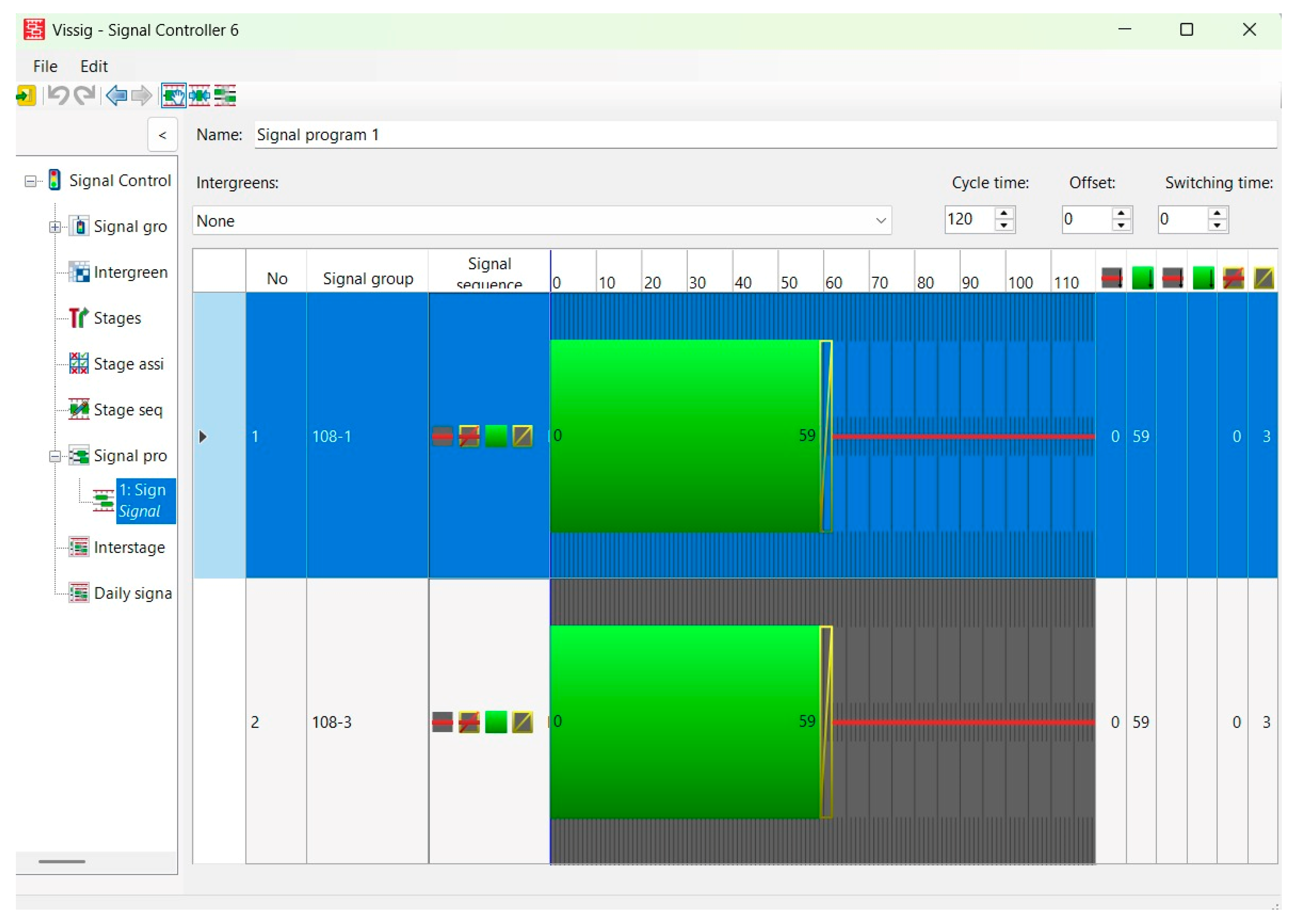
Task: Open the Stage sequence editing icon
Action: point(79,409)
